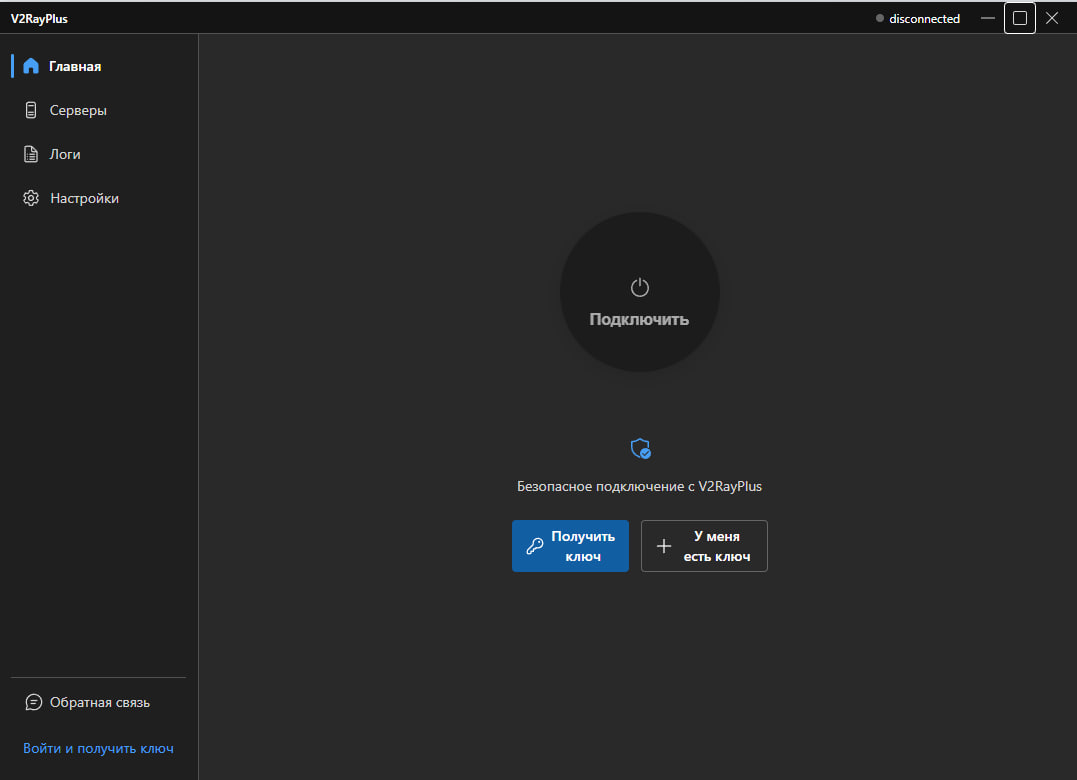The image size is (1077, 780).
Task: Click the document icon beside Логи
Action: click(x=31, y=154)
